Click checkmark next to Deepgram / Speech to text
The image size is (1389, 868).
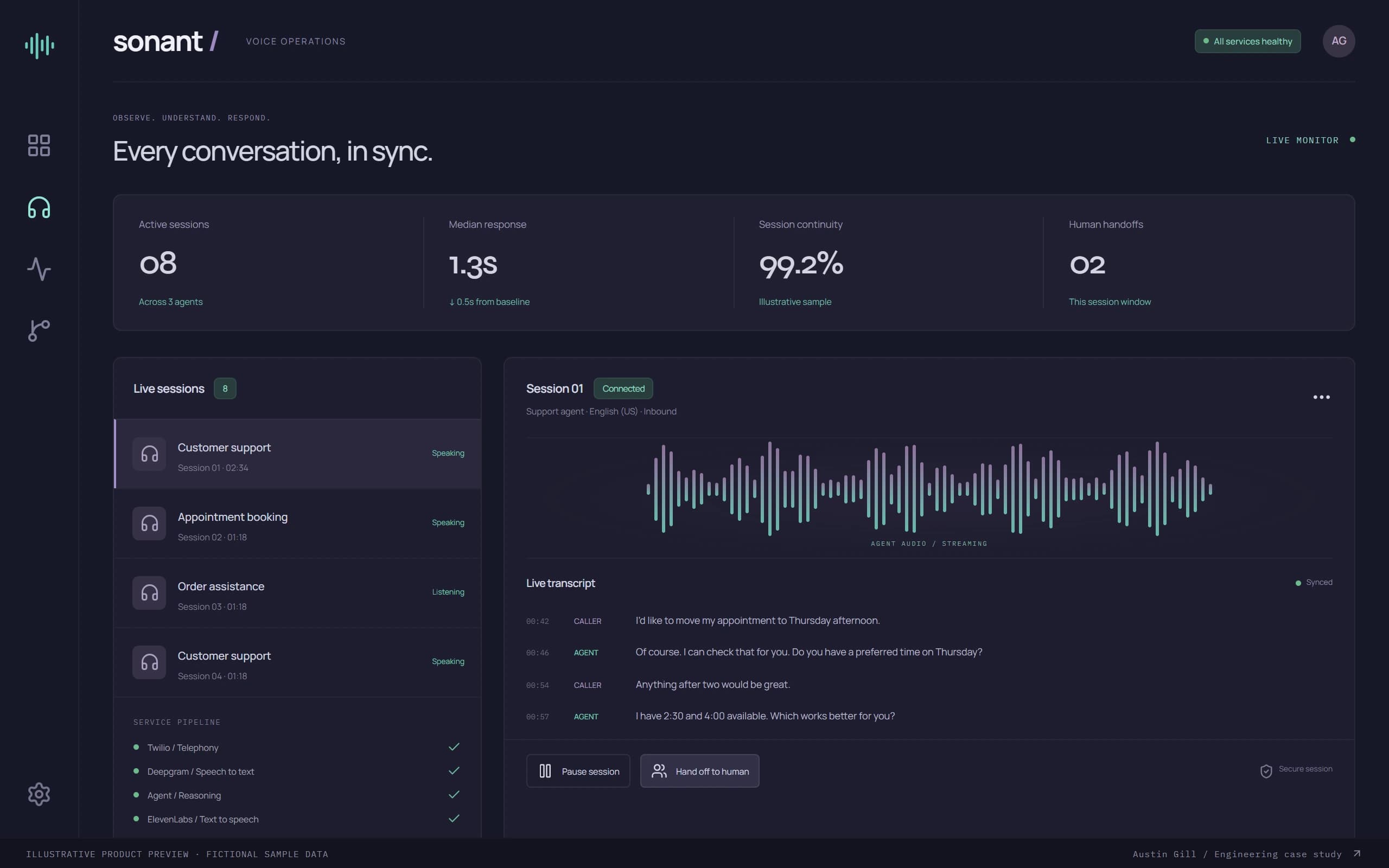click(x=454, y=771)
